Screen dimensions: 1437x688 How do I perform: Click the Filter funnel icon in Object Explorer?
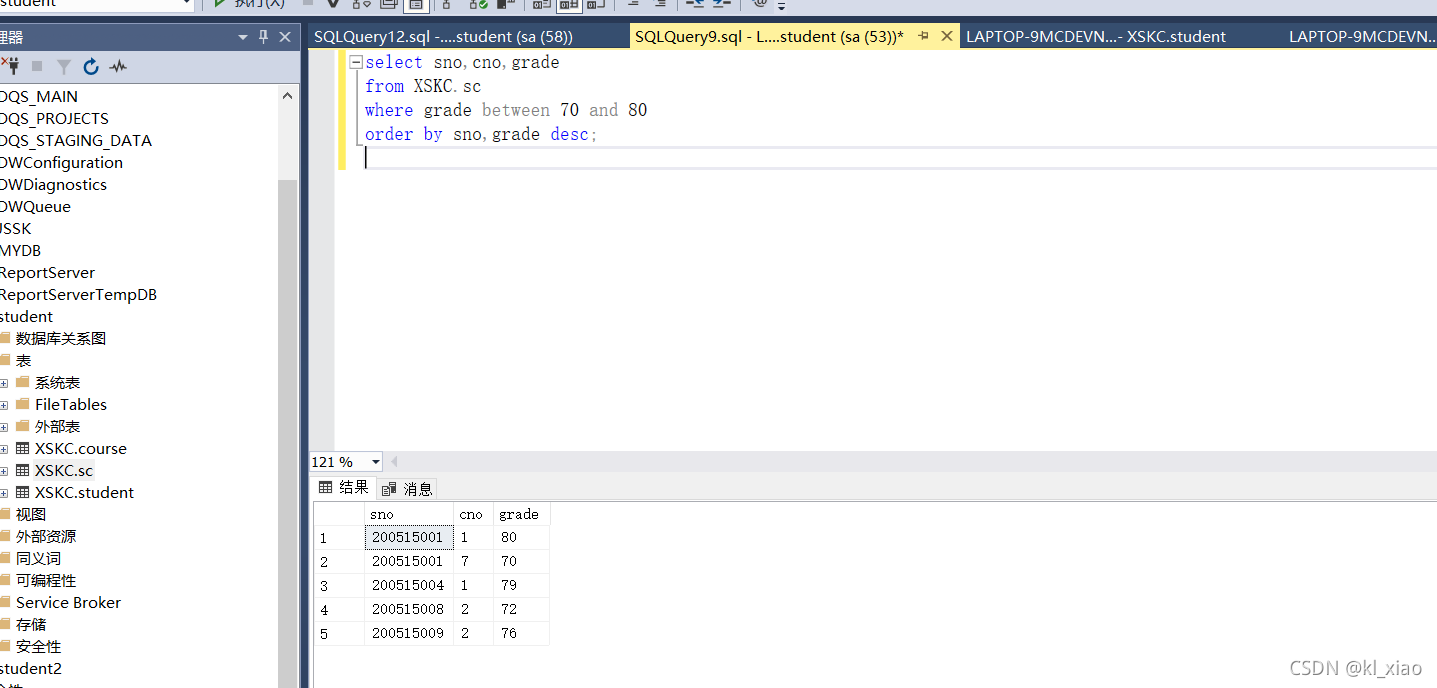(64, 67)
